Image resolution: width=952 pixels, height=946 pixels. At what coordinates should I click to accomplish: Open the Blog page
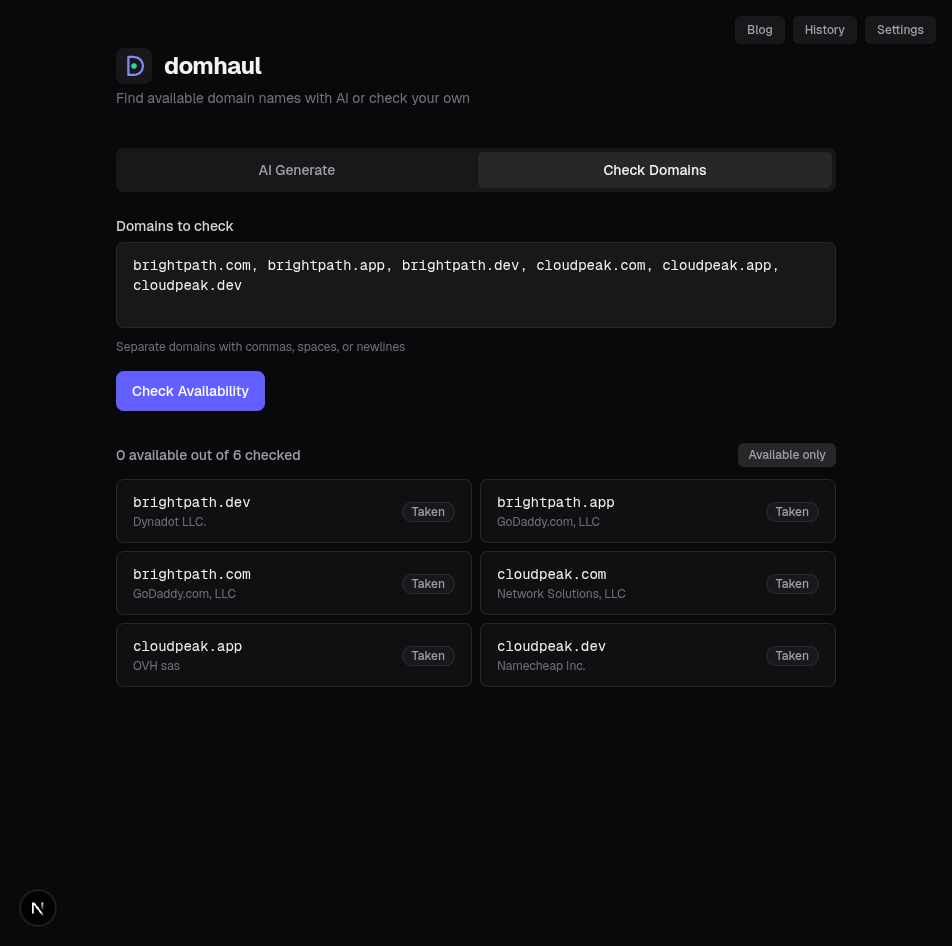[759, 30]
